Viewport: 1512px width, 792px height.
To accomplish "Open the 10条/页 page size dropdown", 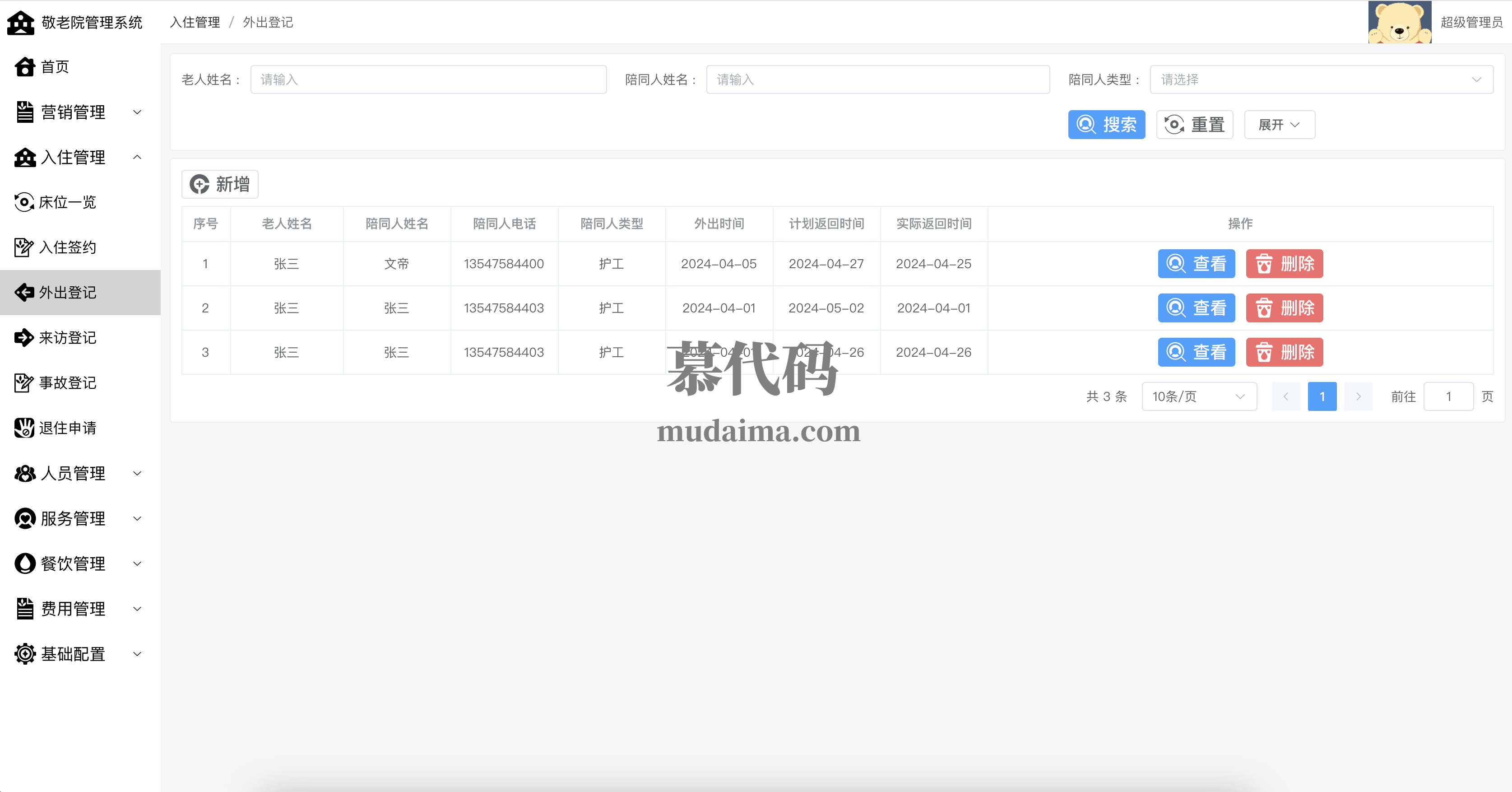I will pos(1199,397).
